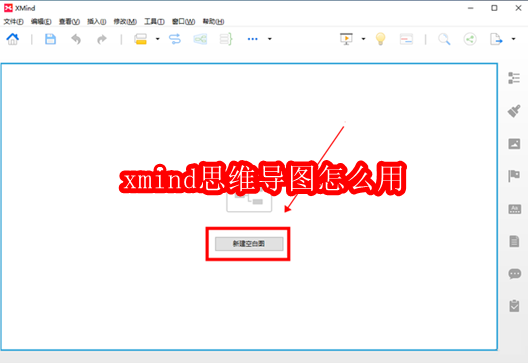Viewport: 528px width, 363px height.
Task: Open the 窗口(W) menu
Action: 184,22
